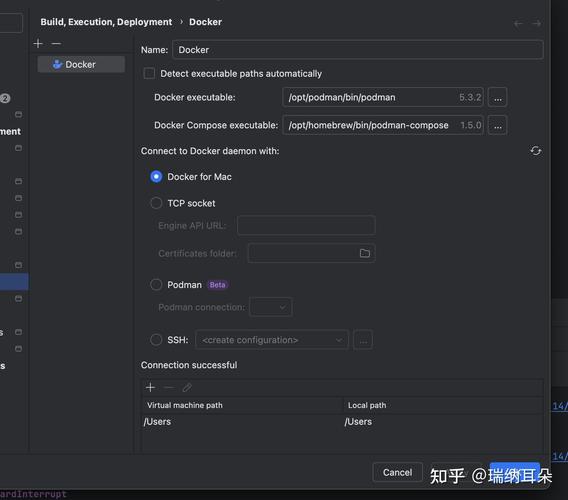Browse for the Docker executable
The height and width of the screenshot is (500, 568).
click(497, 97)
